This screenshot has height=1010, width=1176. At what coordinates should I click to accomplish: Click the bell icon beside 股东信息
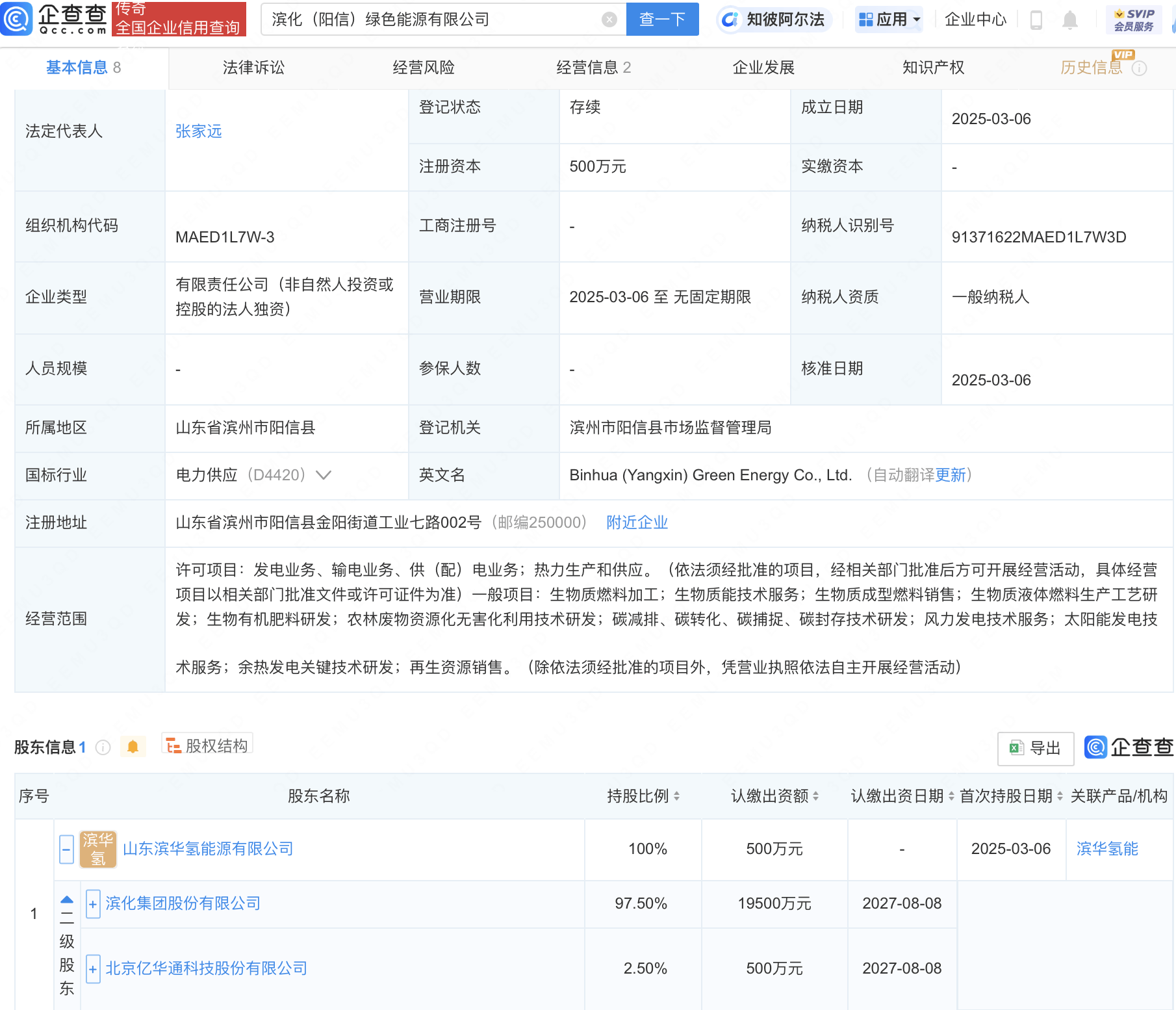coord(134,747)
